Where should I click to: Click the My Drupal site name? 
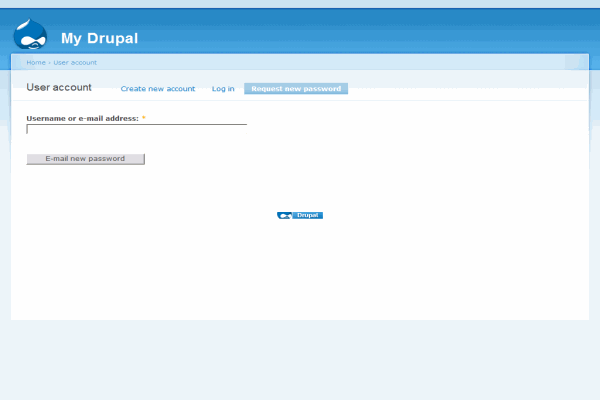(99, 39)
